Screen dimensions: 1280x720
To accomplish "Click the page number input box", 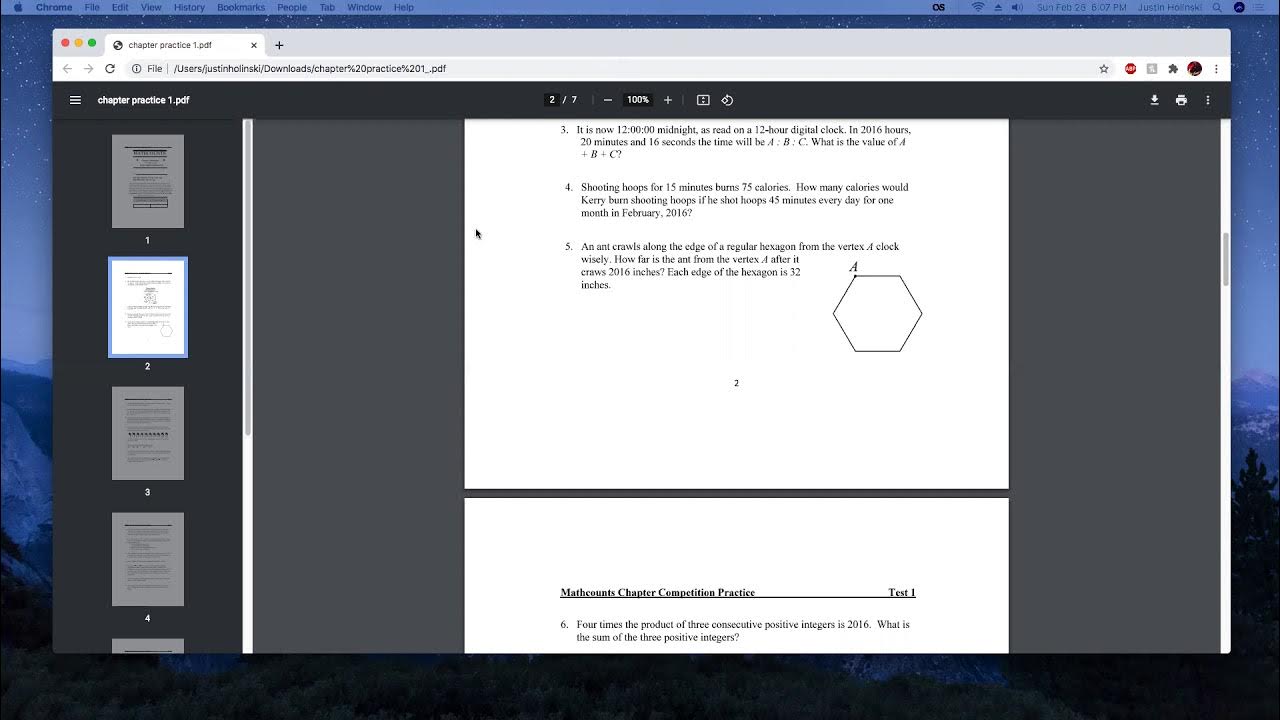I will click(552, 100).
